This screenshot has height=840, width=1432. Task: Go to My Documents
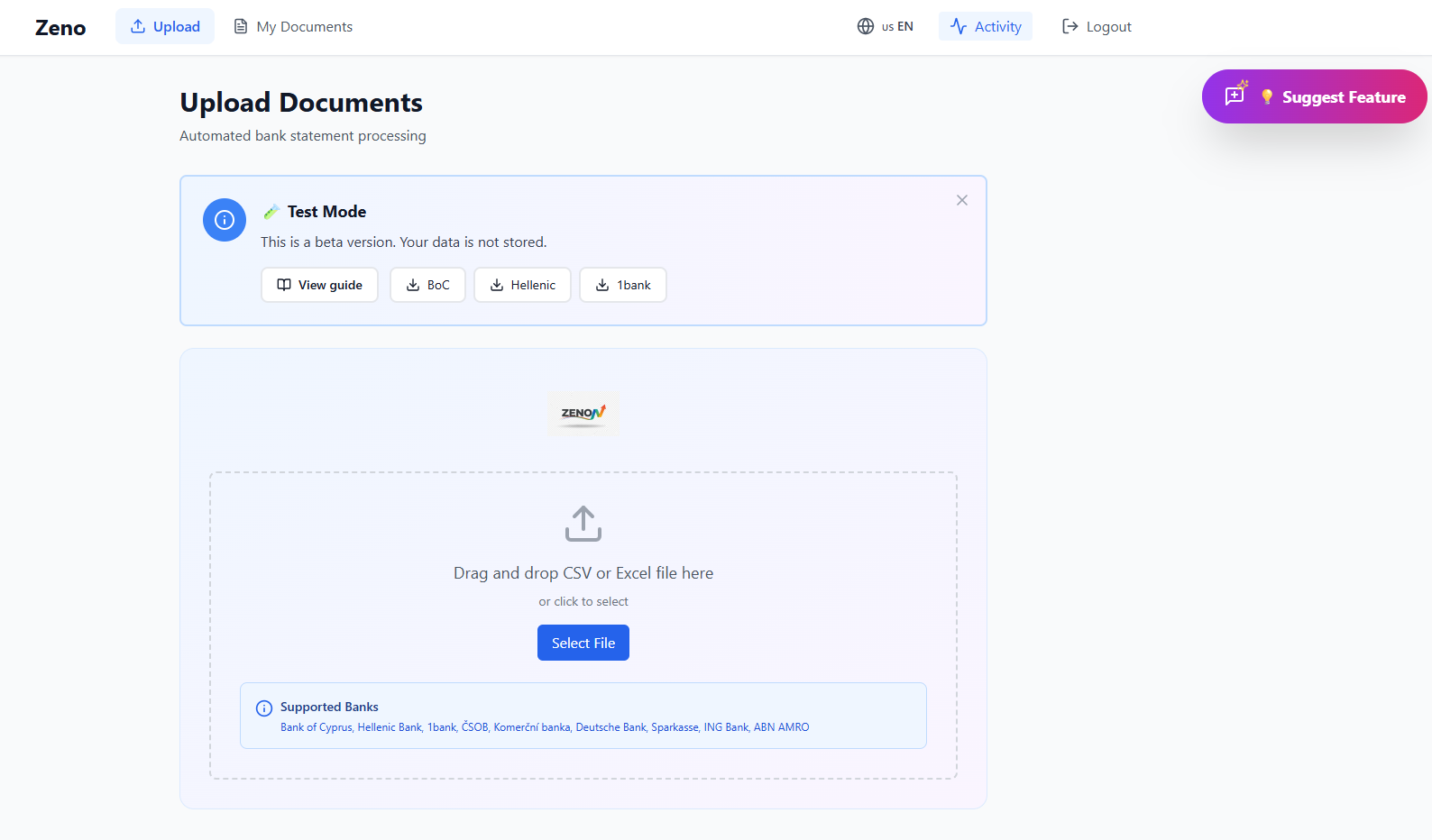click(293, 26)
